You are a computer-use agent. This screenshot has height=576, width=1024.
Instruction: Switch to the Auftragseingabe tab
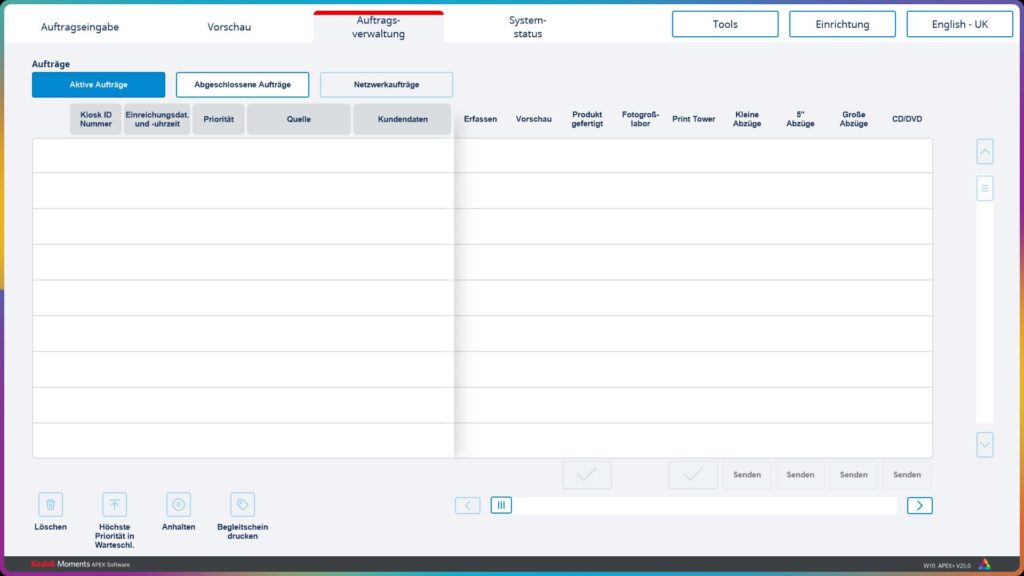[x=80, y=27]
